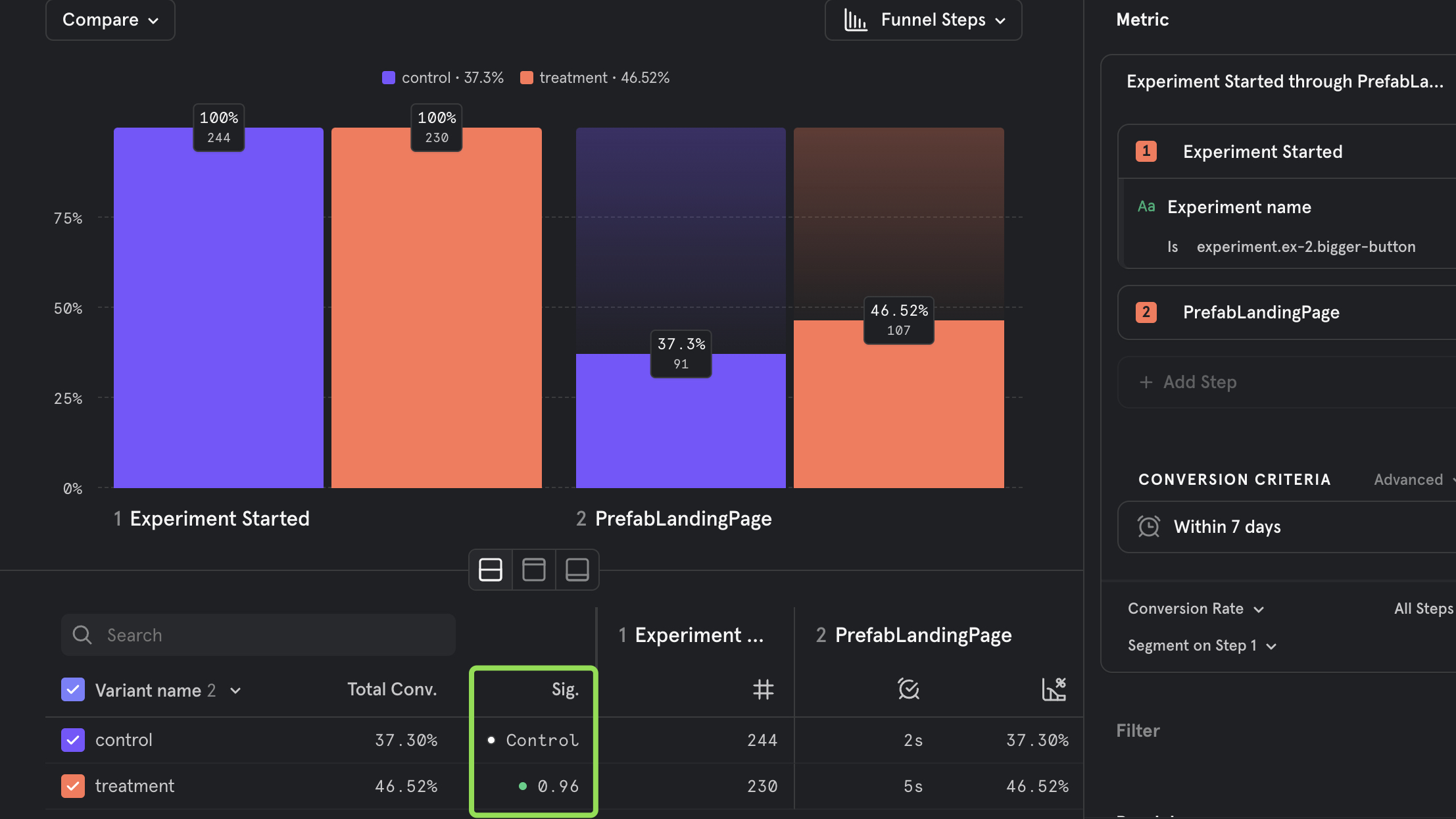Select the PrefabLandingPage step 2 item
This screenshot has width=1456, height=819.
(x=1261, y=312)
